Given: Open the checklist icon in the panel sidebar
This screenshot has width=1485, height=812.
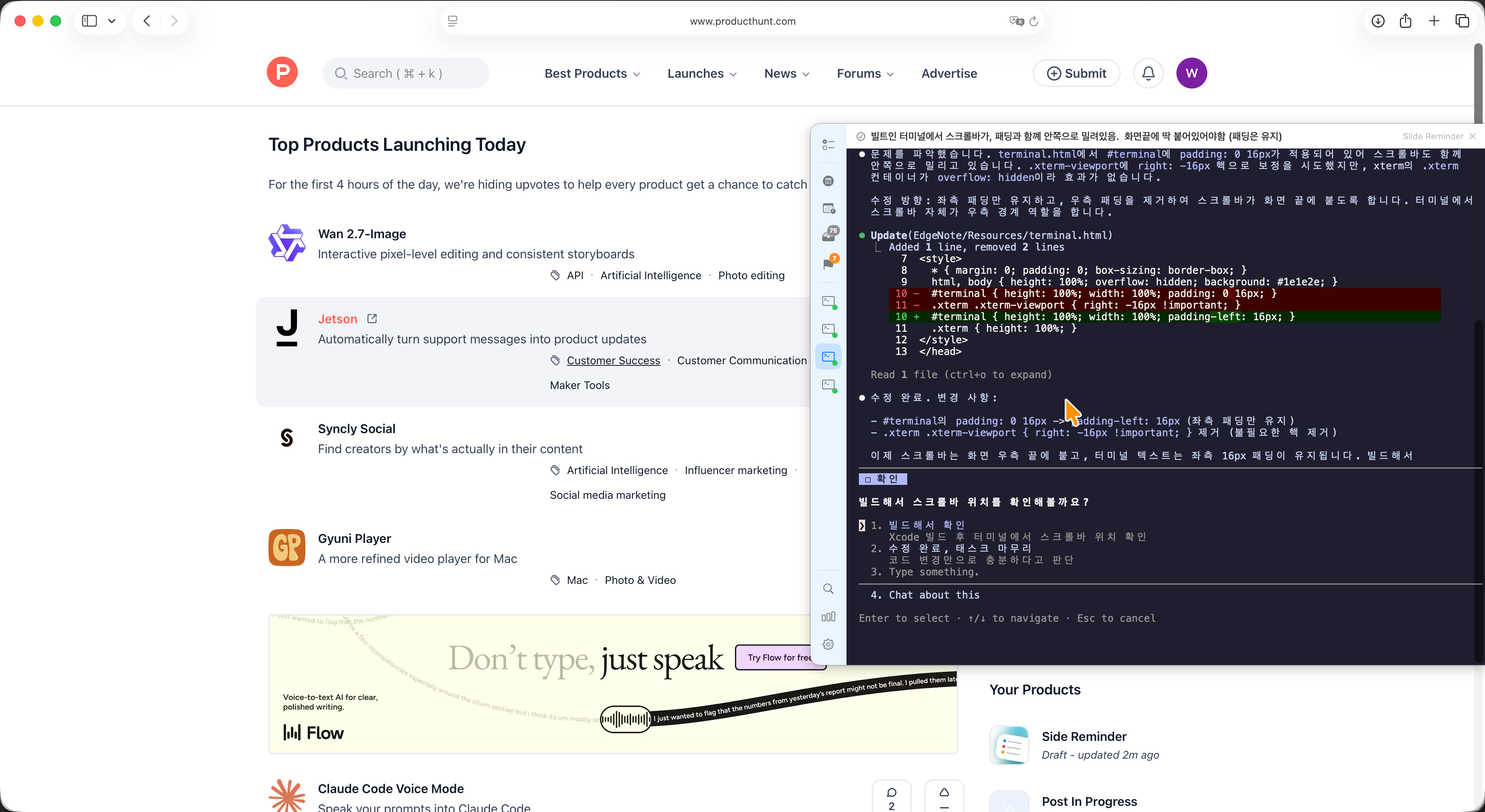Looking at the screenshot, I should [x=828, y=145].
